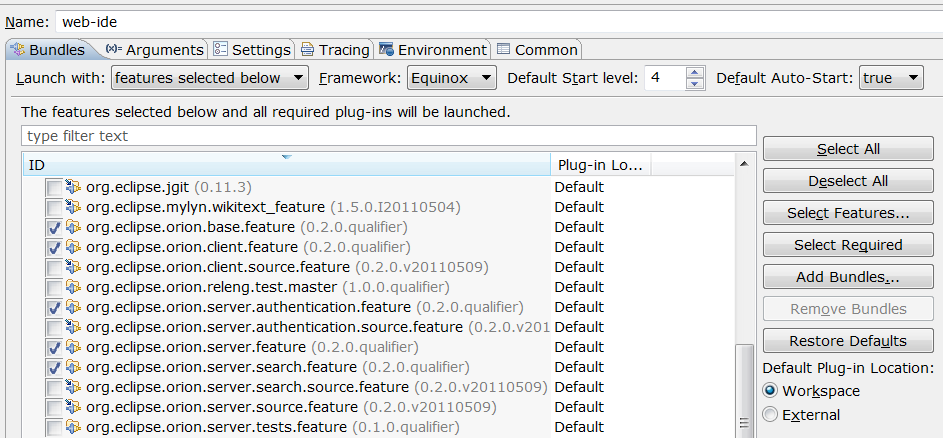
Task: Click the Name field containing web-ide
Action: (x=499, y=22)
